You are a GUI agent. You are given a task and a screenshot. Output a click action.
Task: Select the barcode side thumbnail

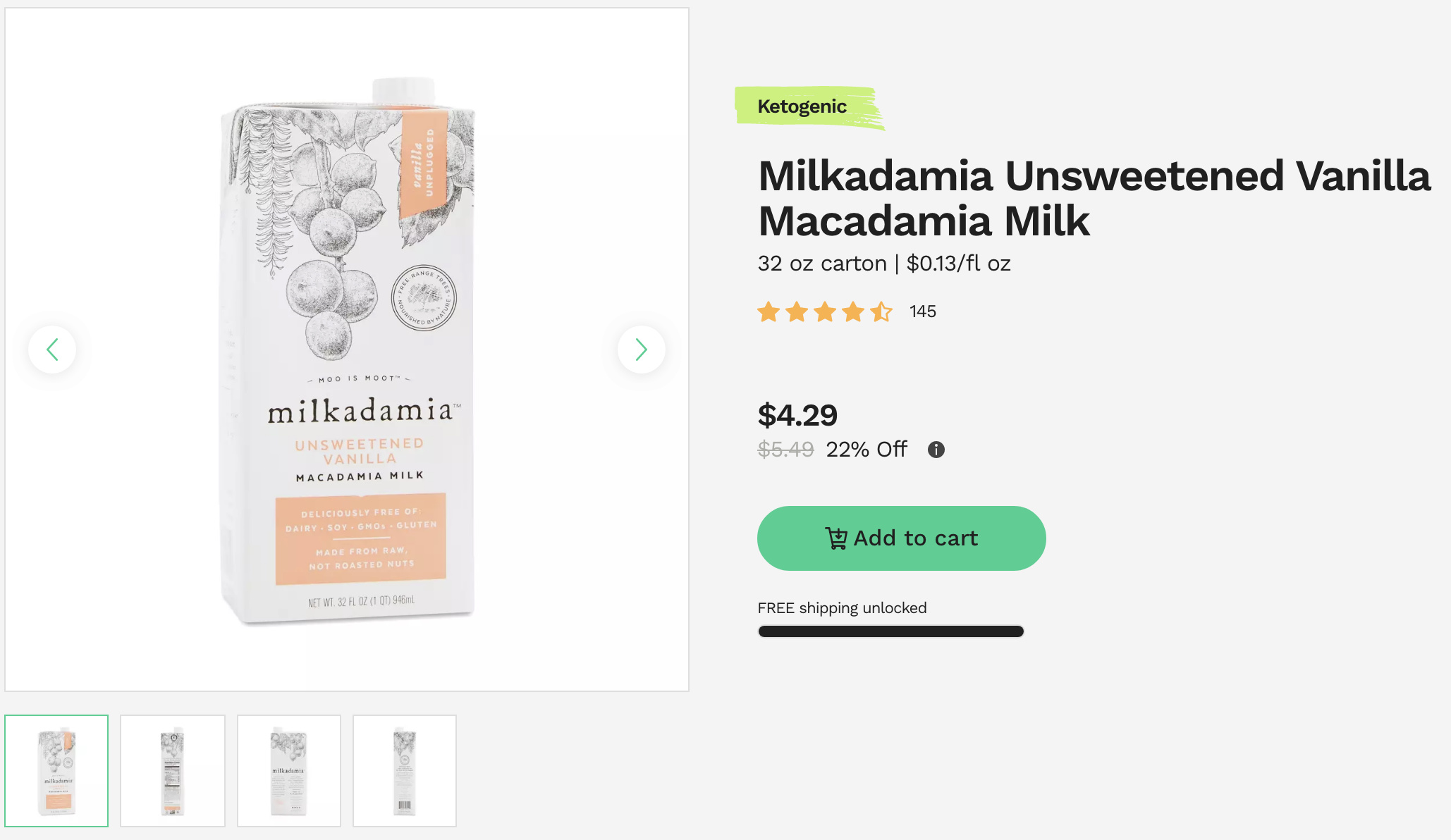405,770
